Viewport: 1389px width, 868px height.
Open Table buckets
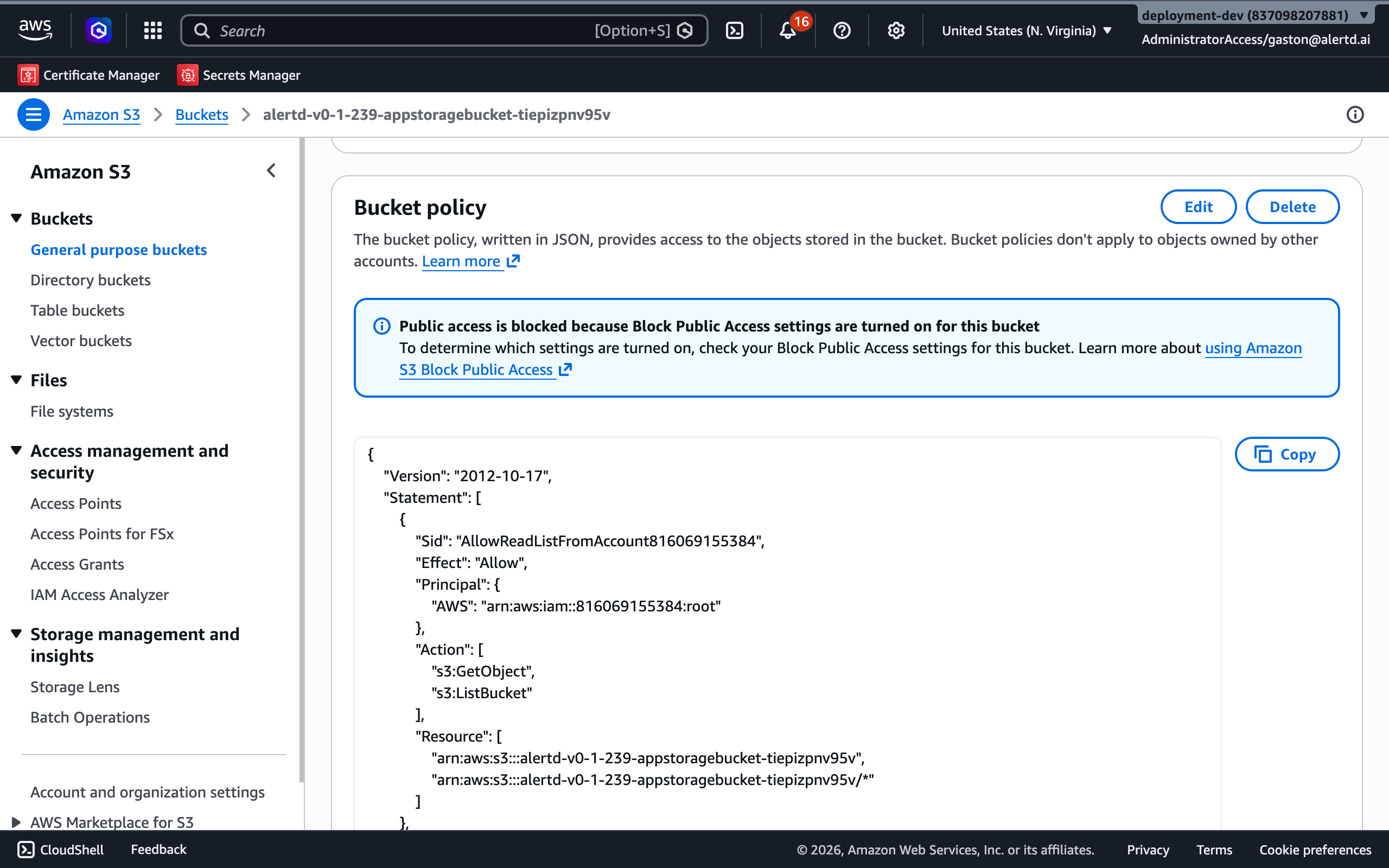pos(77,310)
